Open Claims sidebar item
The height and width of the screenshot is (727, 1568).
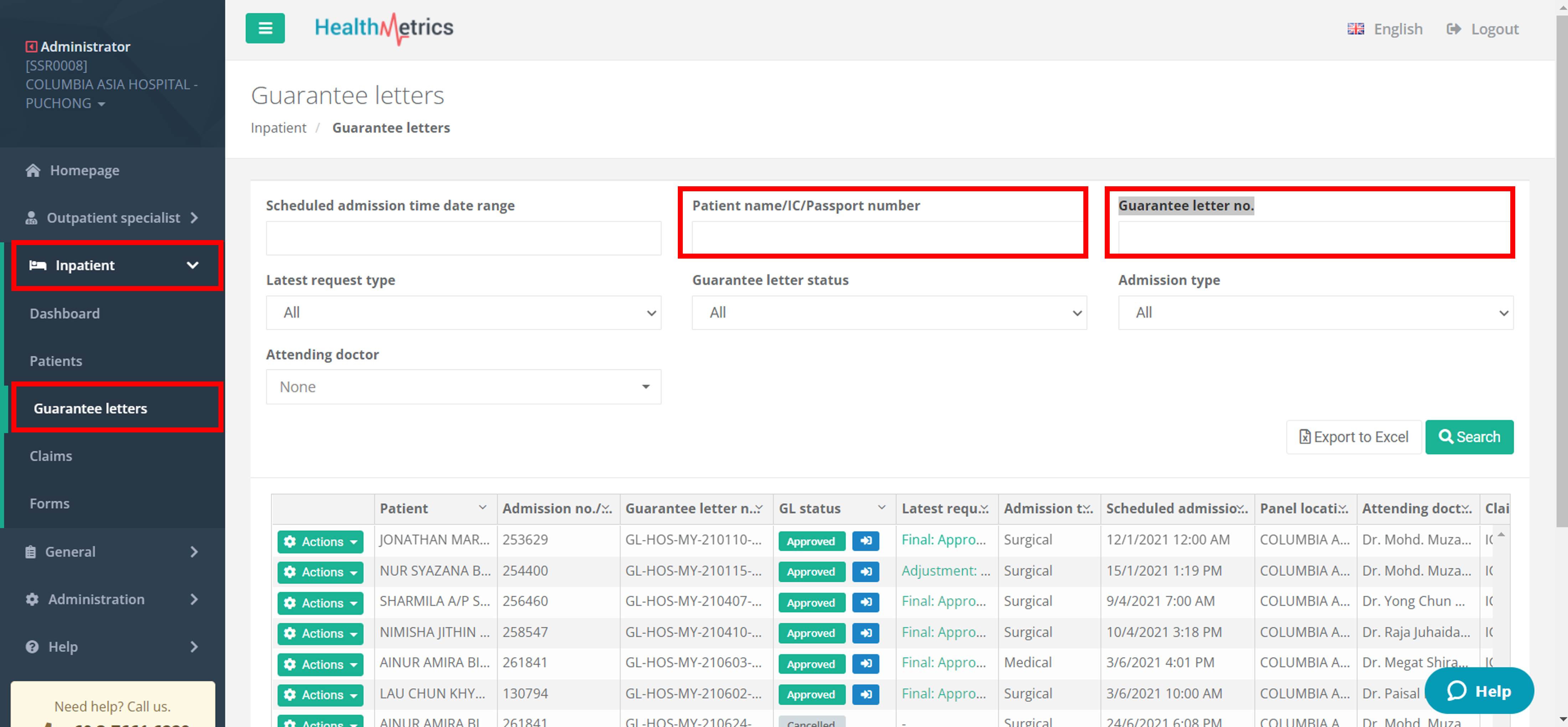click(x=51, y=456)
